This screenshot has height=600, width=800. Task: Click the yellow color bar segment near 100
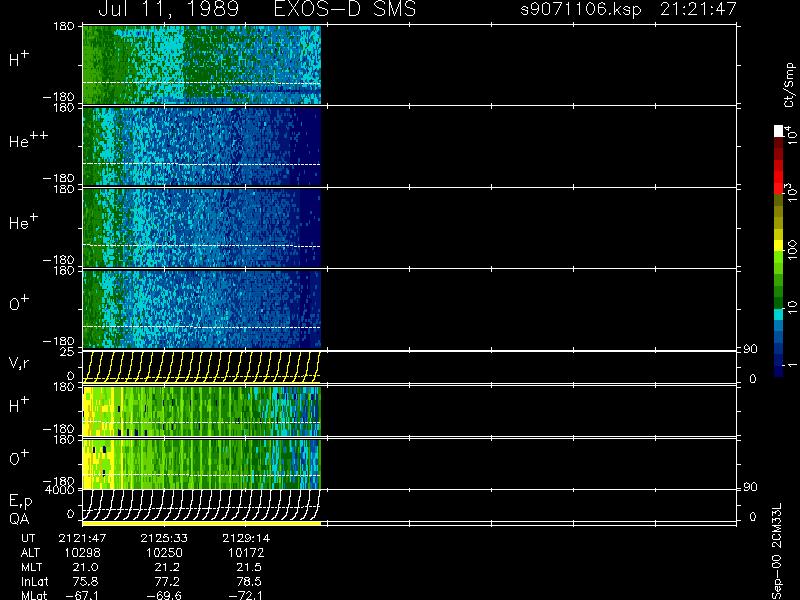779,245
